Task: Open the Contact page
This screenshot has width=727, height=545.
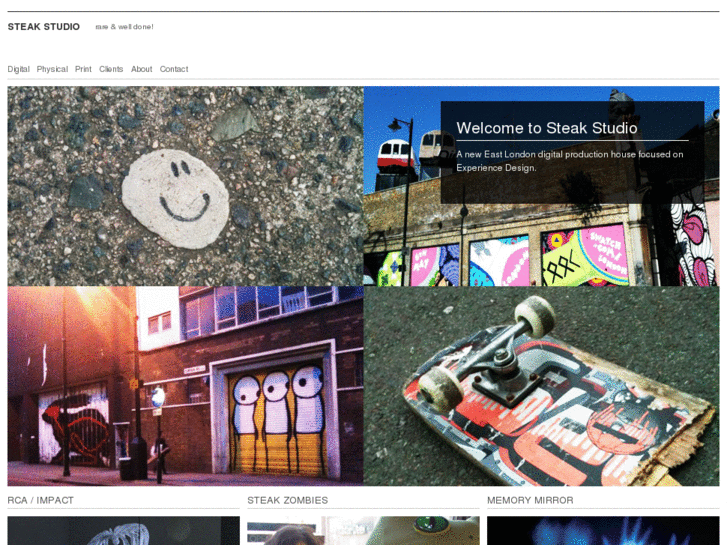Action: [x=174, y=69]
